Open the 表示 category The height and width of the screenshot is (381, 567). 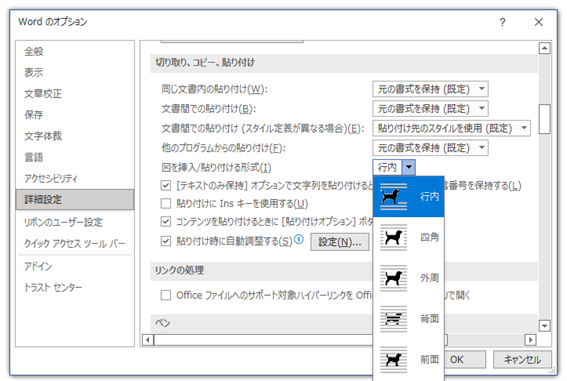[75, 73]
